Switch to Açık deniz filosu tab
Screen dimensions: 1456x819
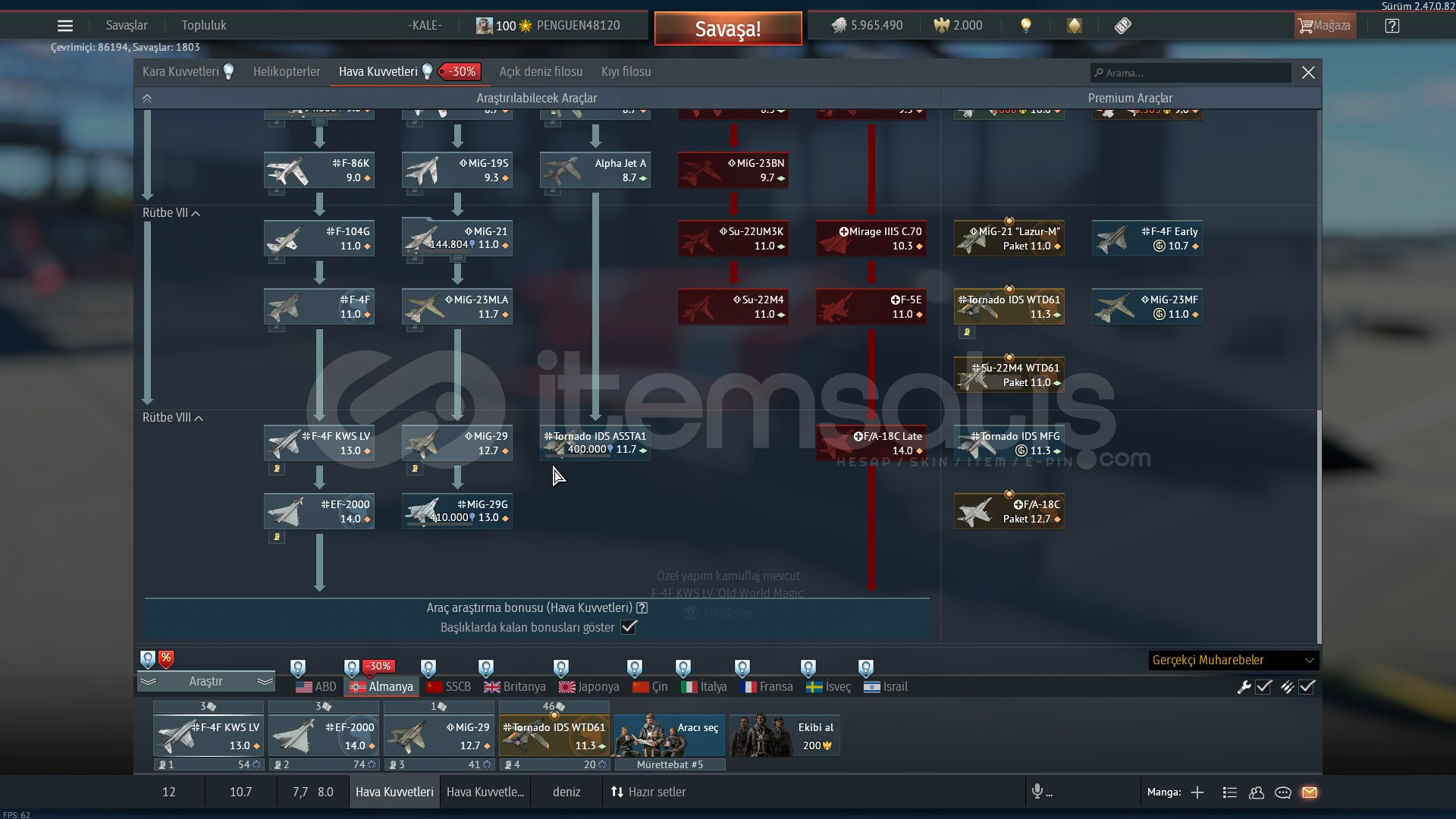click(x=541, y=72)
